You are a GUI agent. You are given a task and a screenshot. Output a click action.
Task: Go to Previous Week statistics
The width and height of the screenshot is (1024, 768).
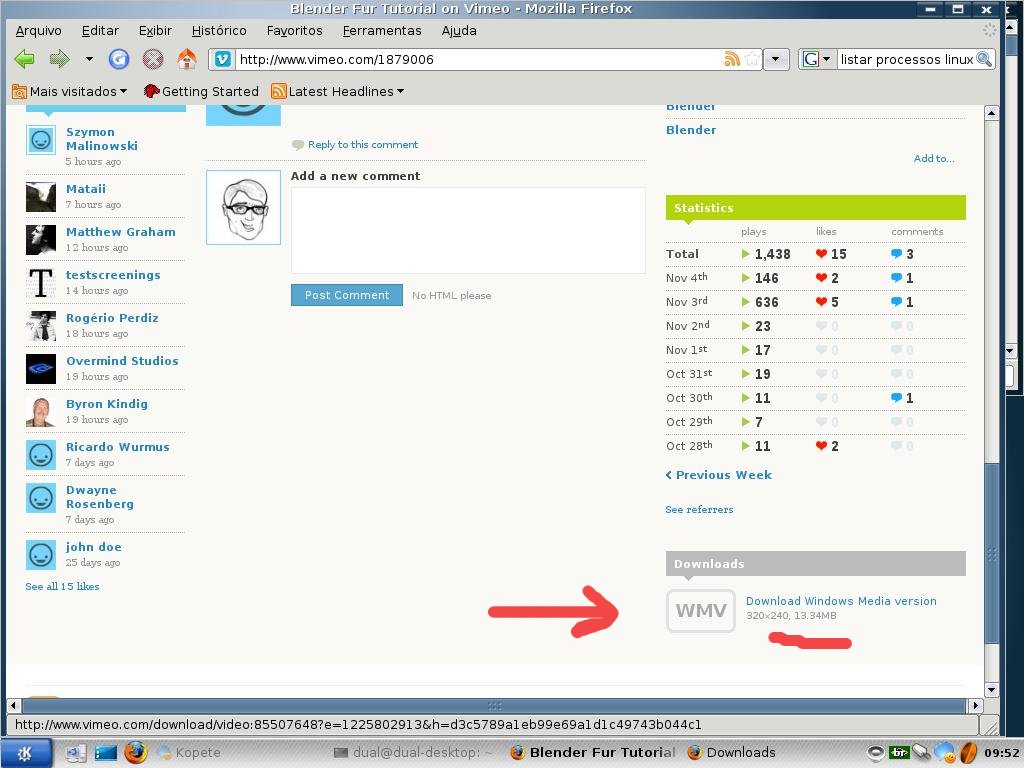(718, 475)
